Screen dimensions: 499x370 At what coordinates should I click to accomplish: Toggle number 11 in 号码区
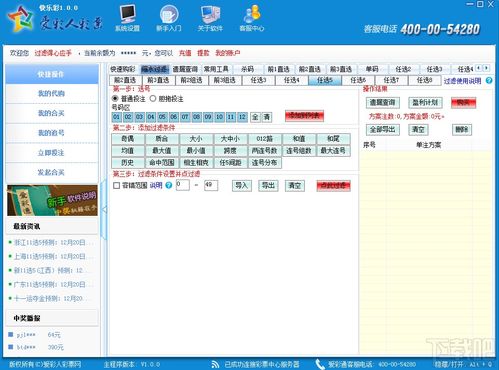coord(231,117)
